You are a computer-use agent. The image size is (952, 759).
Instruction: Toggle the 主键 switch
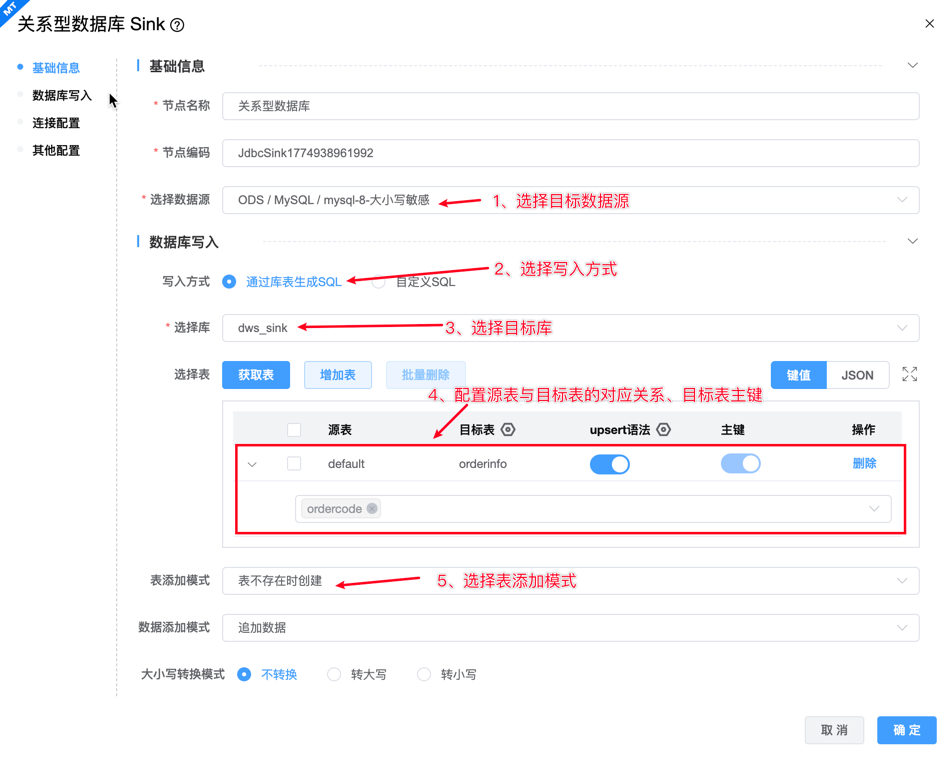point(740,464)
